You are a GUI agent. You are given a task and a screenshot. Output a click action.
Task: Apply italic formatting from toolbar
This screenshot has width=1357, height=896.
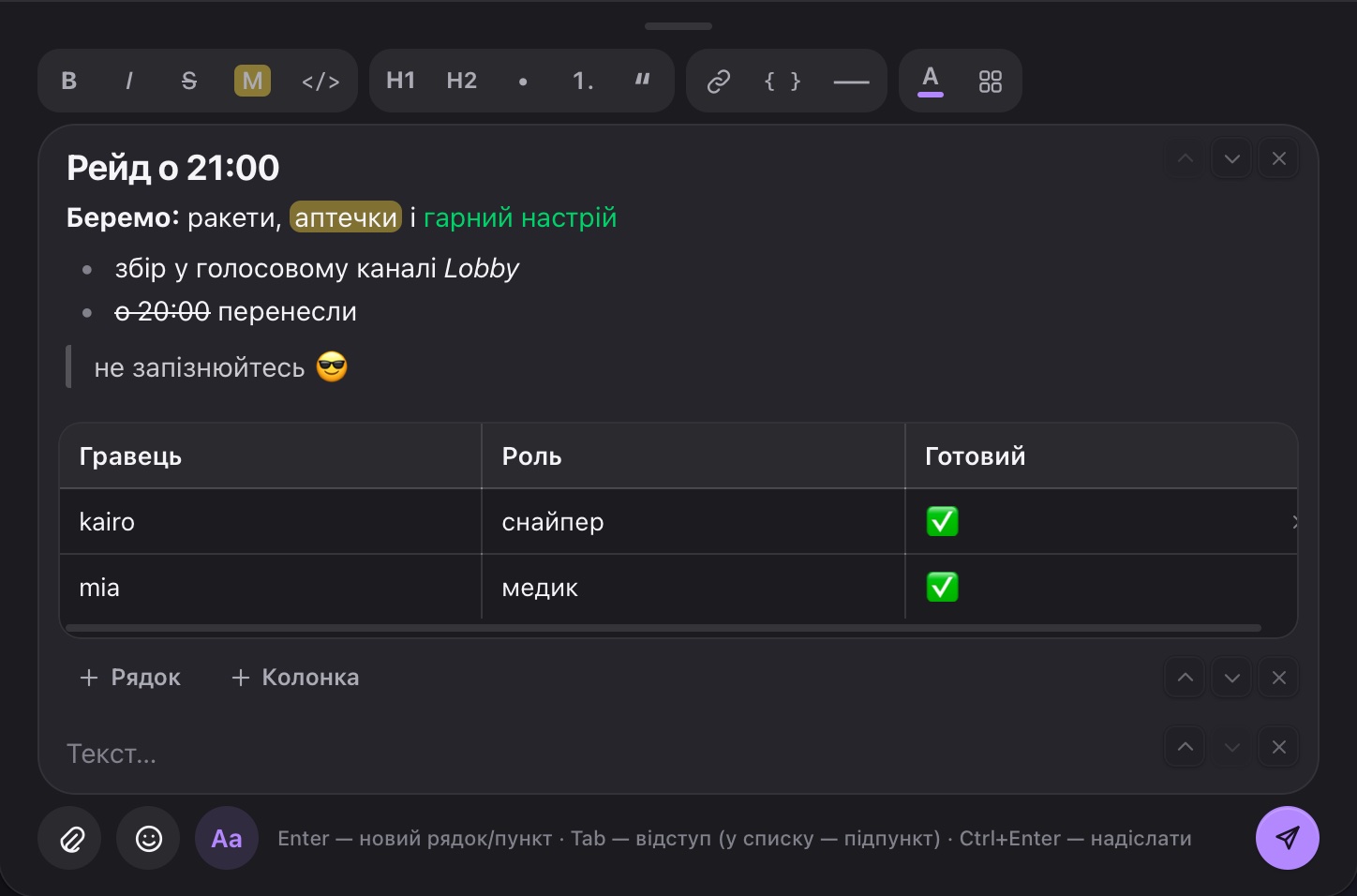[x=128, y=81]
